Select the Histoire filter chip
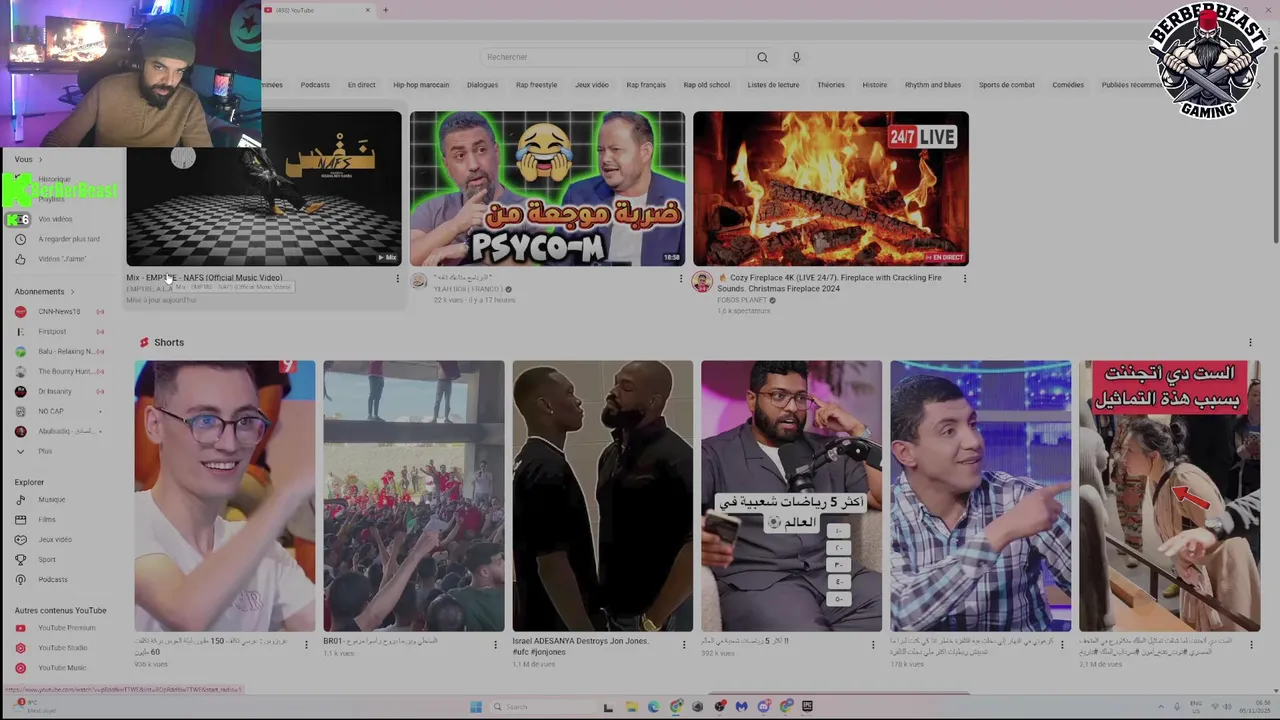 pyautogui.click(x=875, y=85)
